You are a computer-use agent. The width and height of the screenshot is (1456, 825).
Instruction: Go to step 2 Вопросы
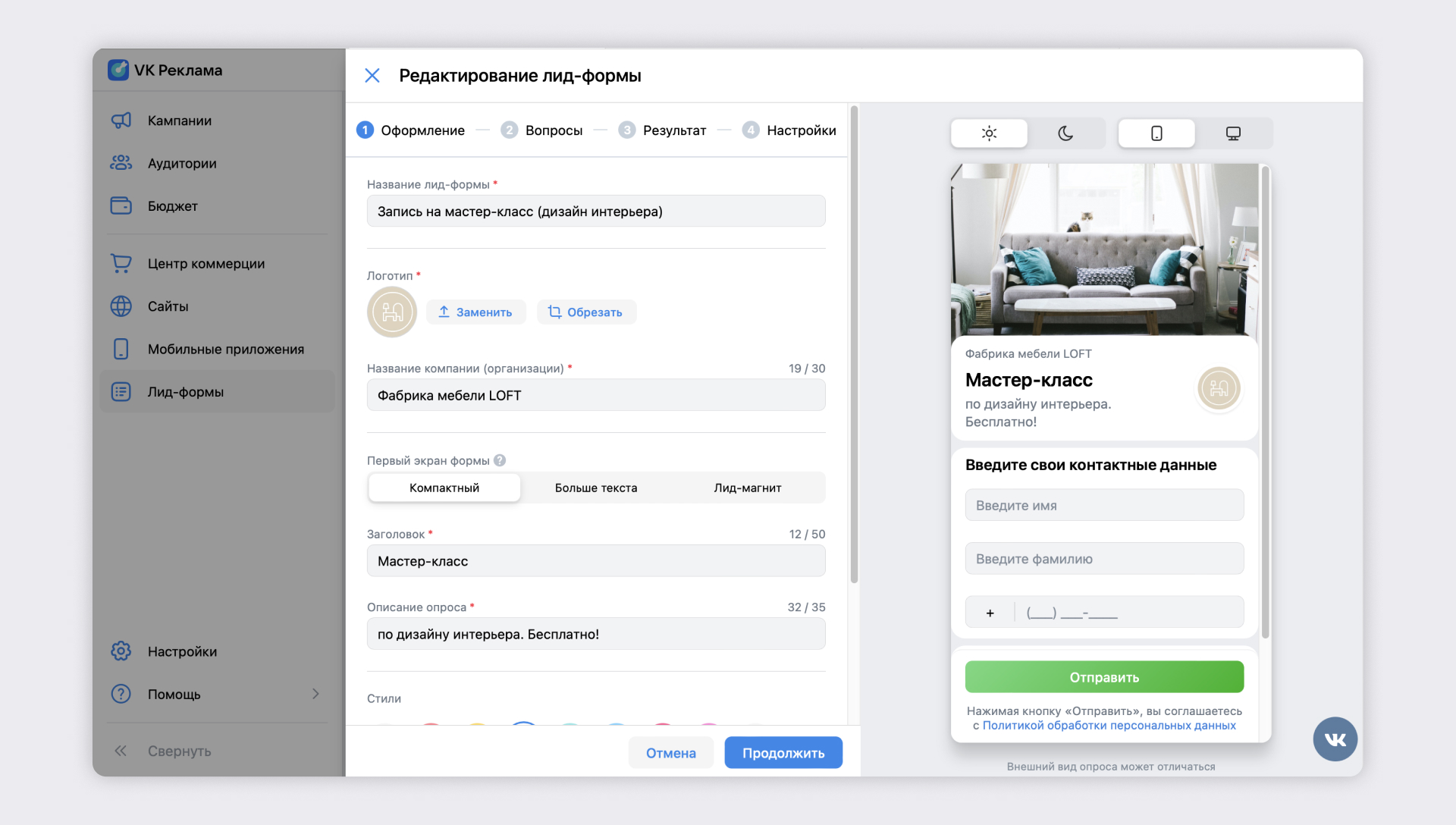coord(541,130)
